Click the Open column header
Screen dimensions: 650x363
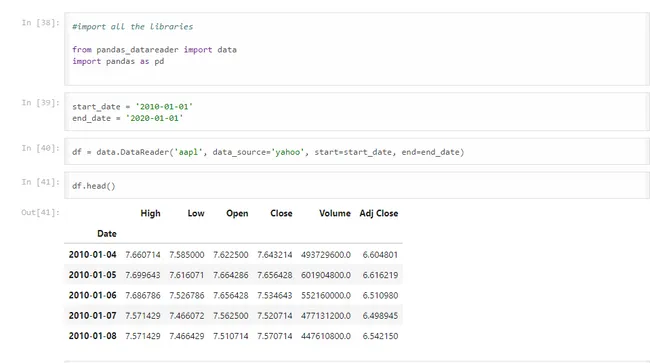coord(237,213)
